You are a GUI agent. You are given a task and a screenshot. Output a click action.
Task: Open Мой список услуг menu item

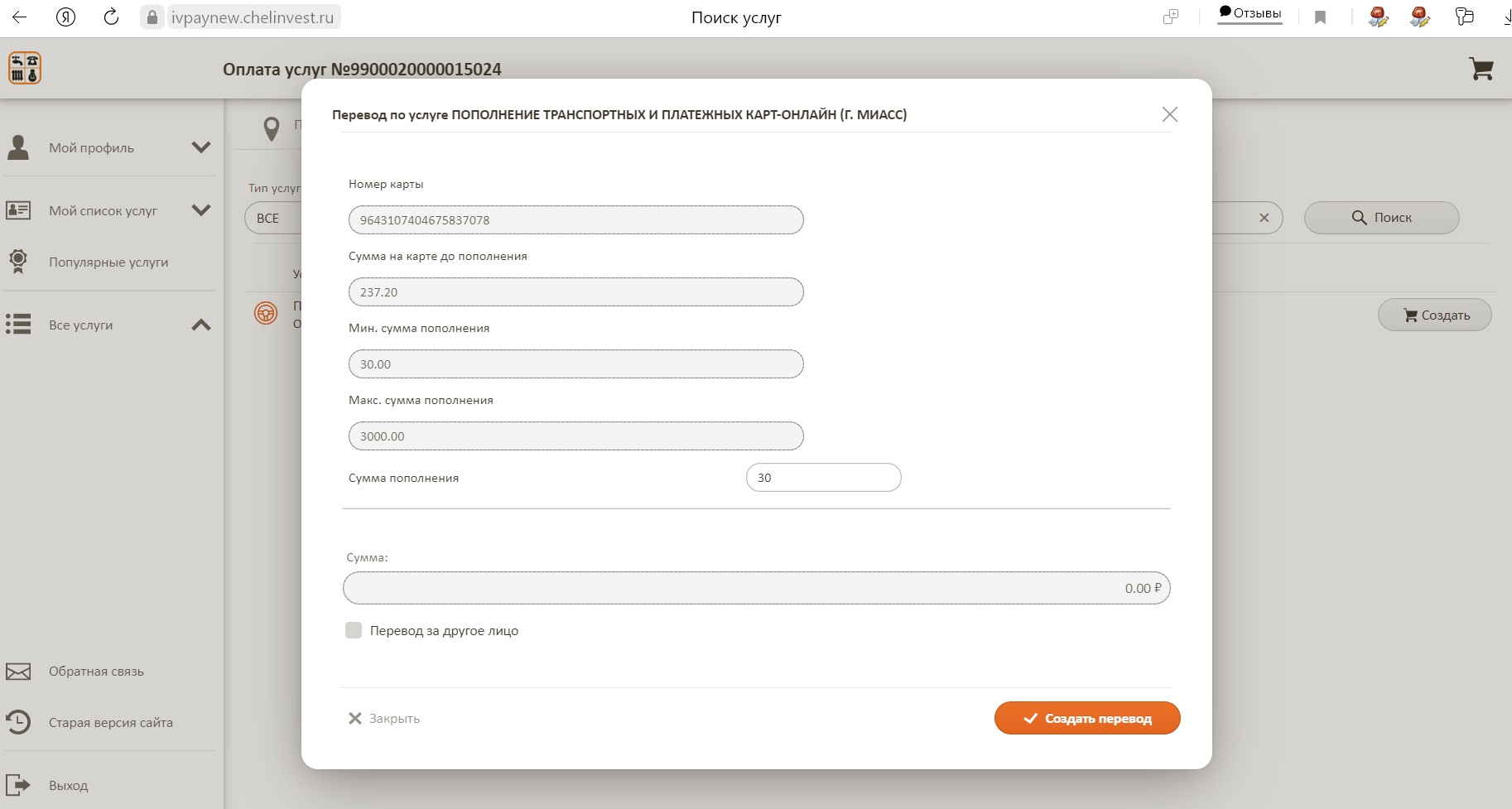[x=103, y=211]
